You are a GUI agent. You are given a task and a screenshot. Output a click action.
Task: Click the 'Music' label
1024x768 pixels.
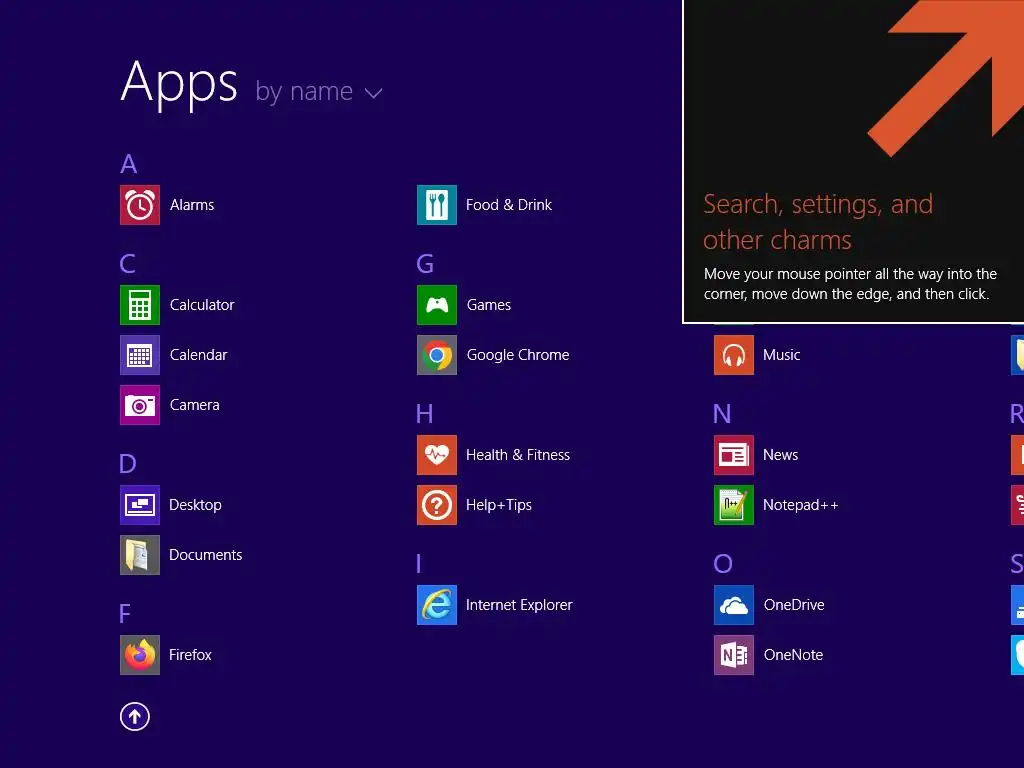click(x=782, y=355)
